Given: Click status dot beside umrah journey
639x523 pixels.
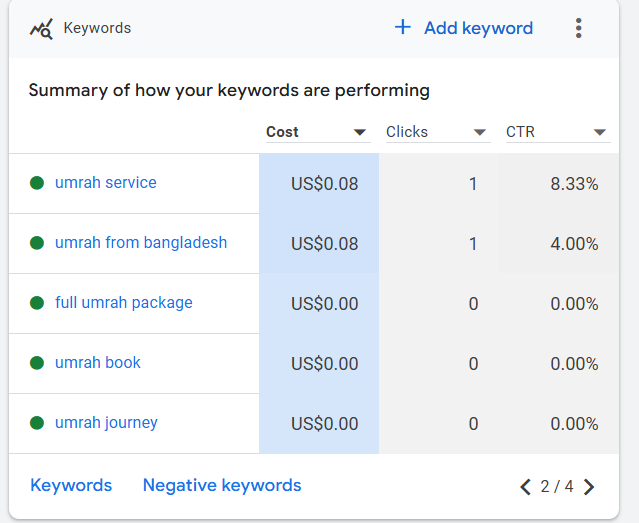Looking at the screenshot, I should [x=37, y=423].
